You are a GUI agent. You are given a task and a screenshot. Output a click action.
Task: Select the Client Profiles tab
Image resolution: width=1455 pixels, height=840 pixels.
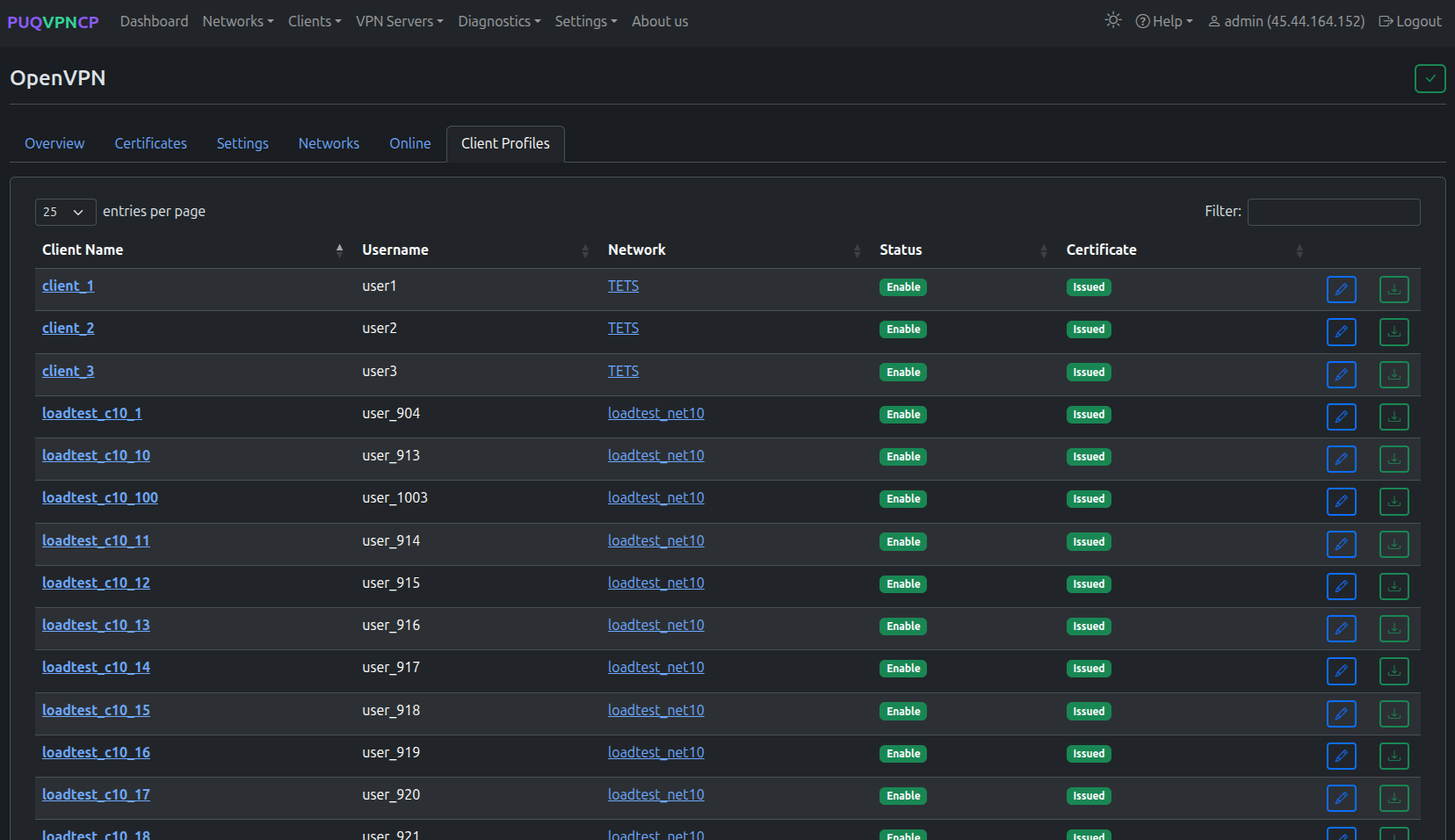click(505, 143)
